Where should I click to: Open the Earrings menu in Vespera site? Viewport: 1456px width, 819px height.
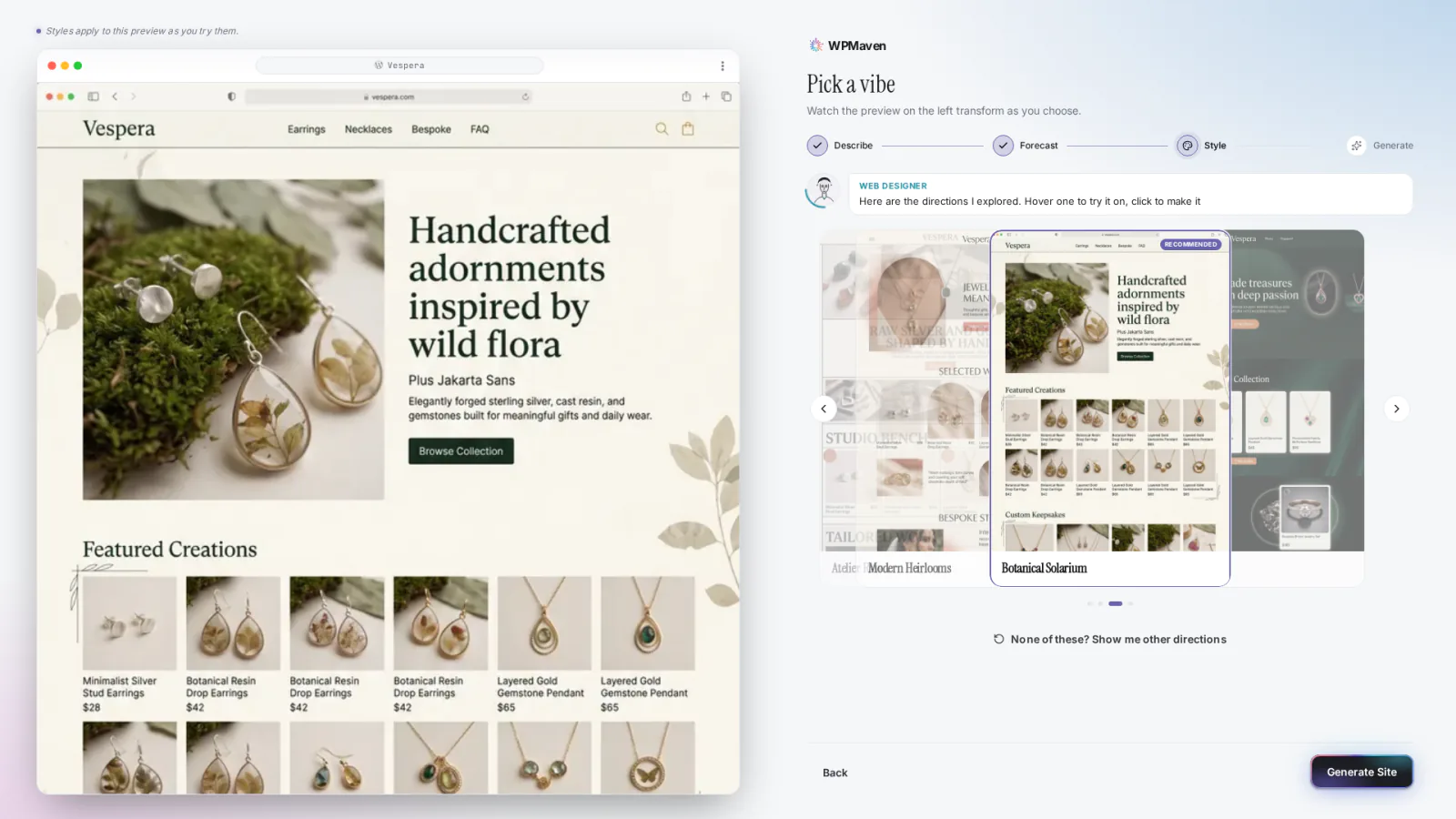pyautogui.click(x=307, y=129)
